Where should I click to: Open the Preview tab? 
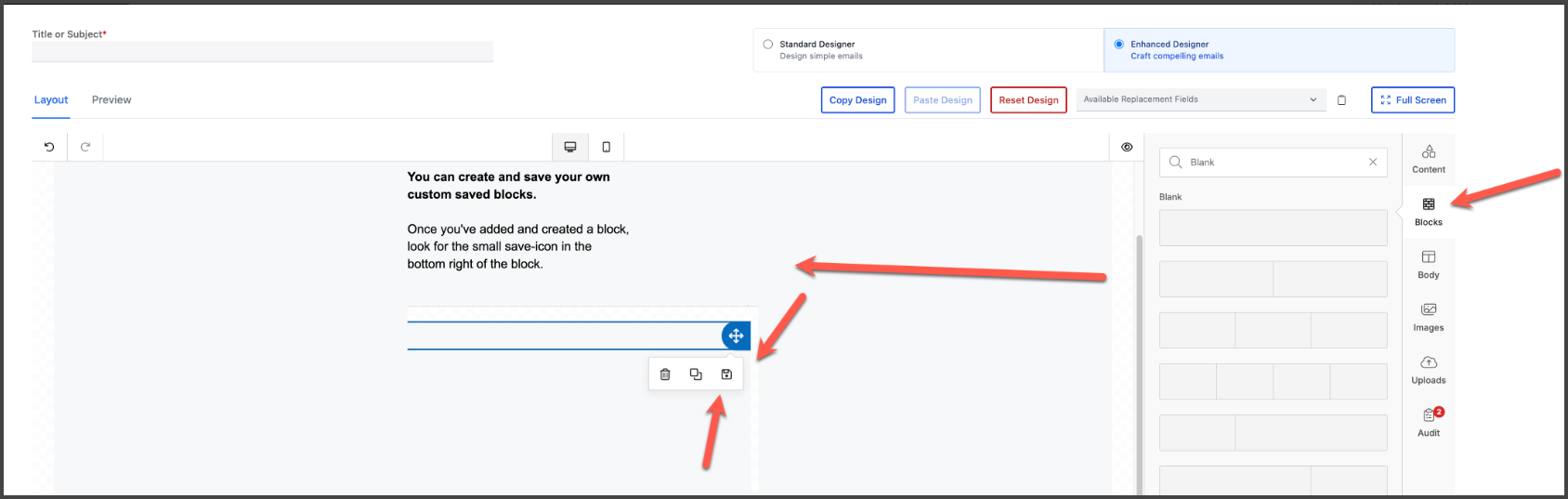(x=111, y=100)
